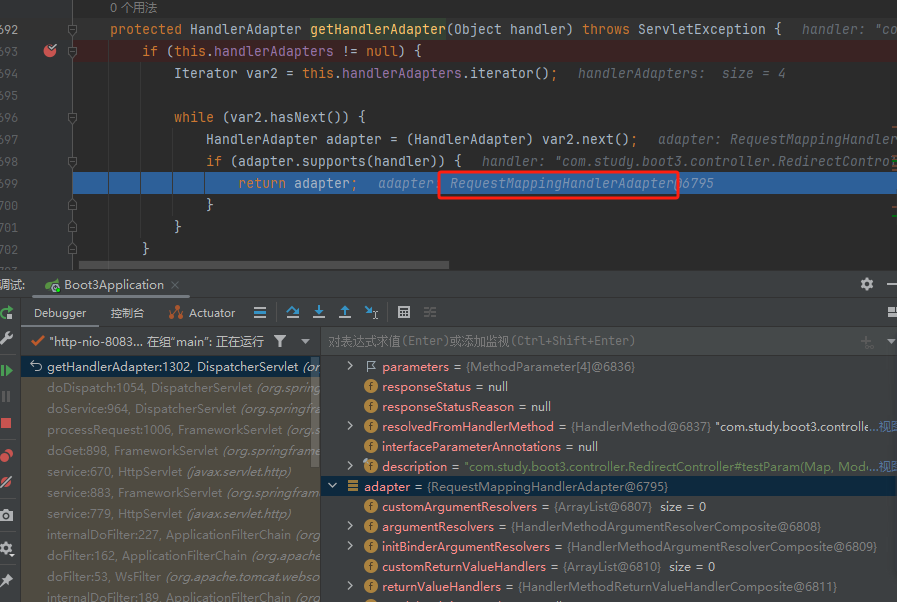This screenshot has height=602, width=897.
Task: Click the responseStatus = null variable
Action: click(x=444, y=387)
